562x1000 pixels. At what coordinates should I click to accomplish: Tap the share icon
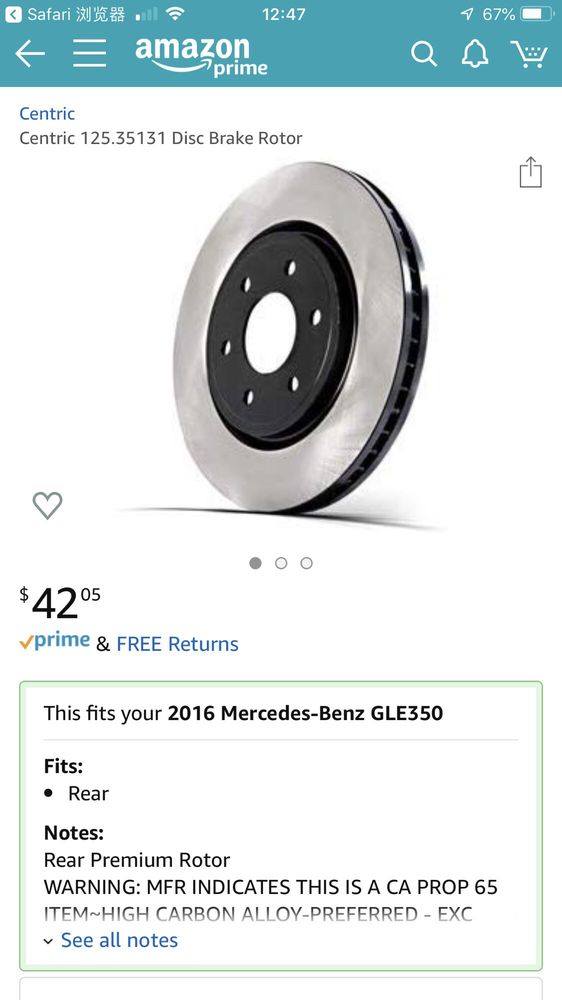(530, 172)
